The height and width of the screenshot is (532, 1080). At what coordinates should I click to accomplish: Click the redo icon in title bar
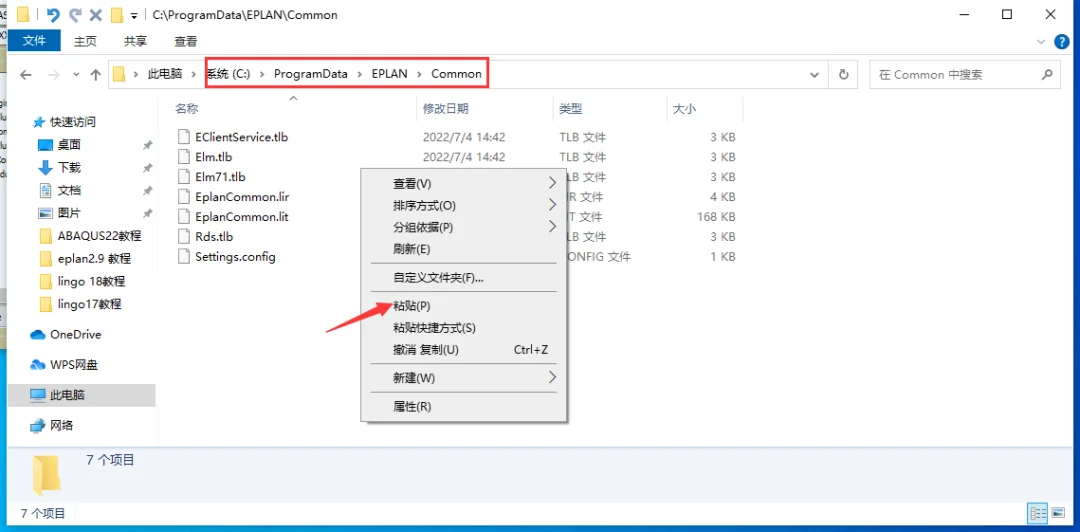[75, 14]
